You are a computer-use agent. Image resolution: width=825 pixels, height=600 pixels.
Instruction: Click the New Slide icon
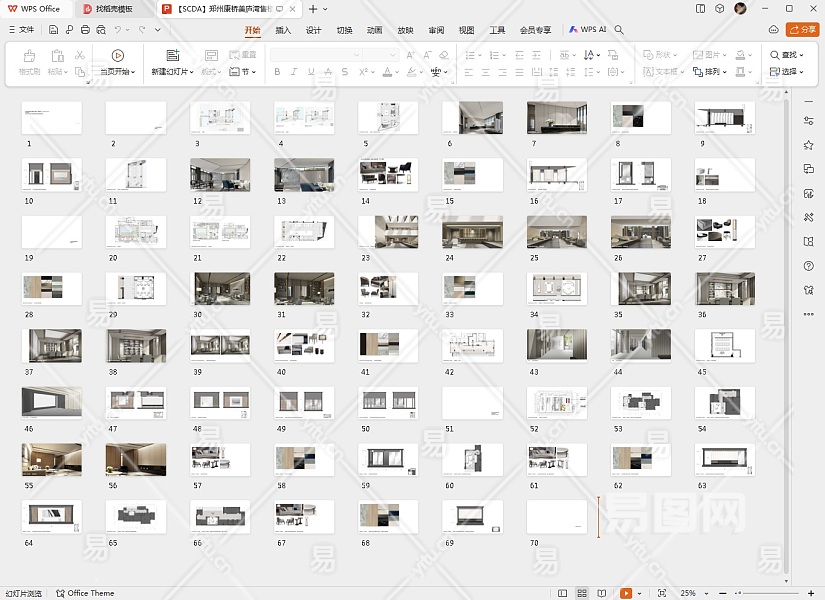(x=172, y=56)
